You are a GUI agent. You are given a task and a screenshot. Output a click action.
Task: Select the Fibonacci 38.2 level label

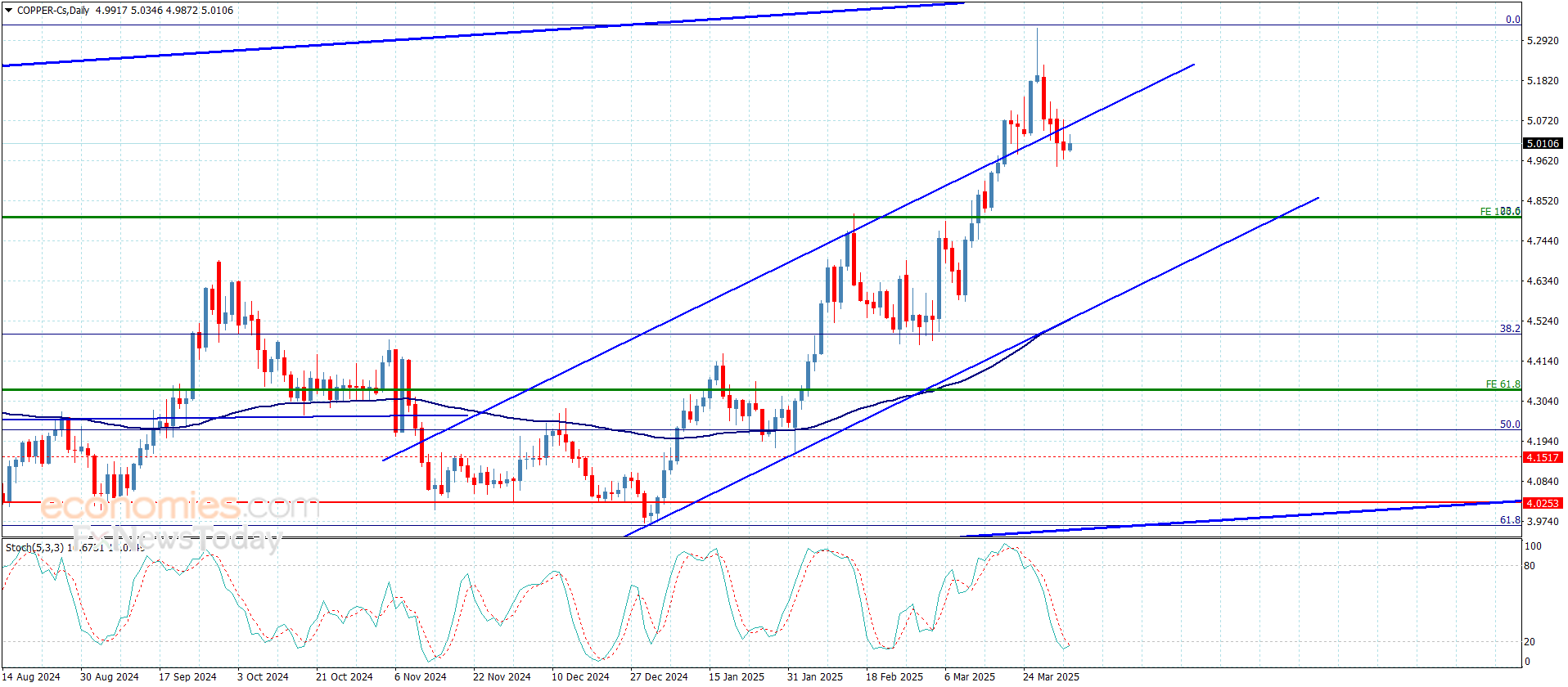pos(1509,328)
